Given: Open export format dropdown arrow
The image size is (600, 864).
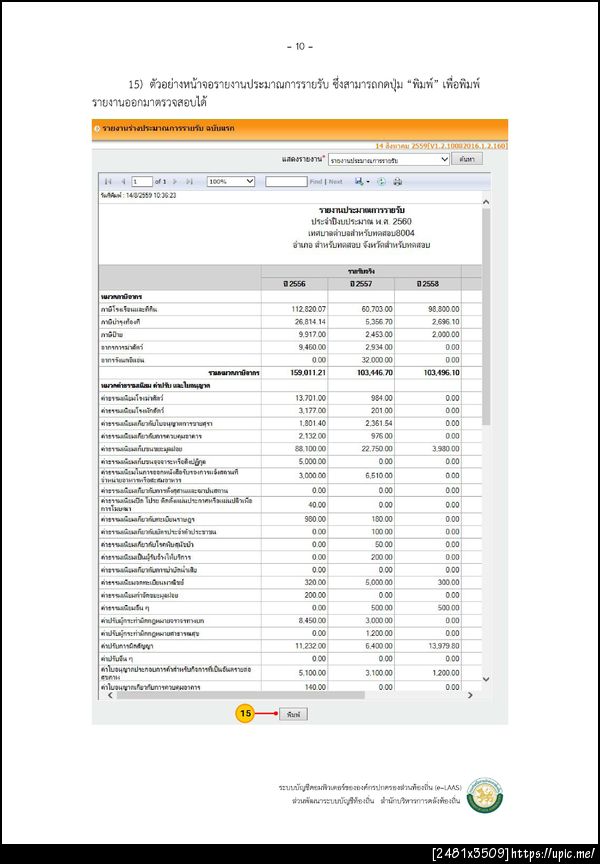Looking at the screenshot, I should (367, 181).
